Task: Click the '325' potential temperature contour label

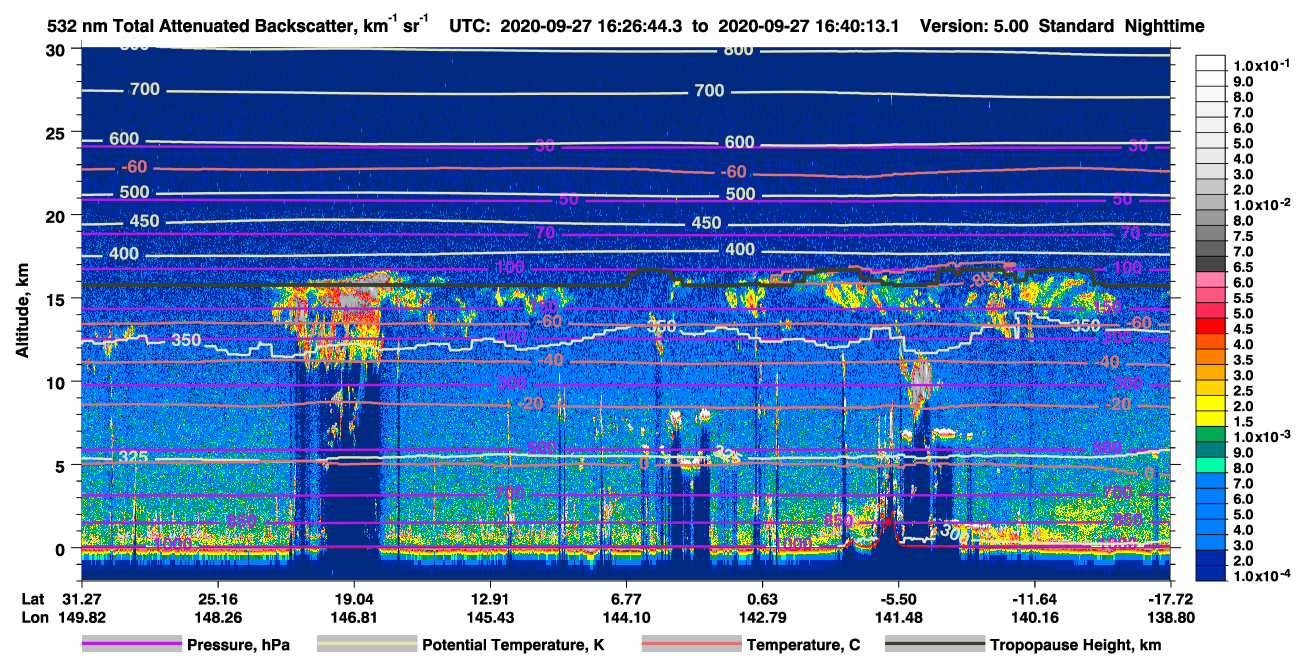Action: (133, 457)
